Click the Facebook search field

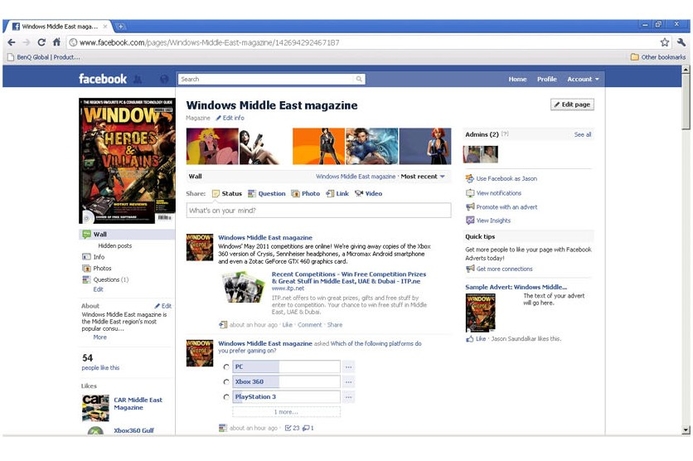[x=267, y=79]
